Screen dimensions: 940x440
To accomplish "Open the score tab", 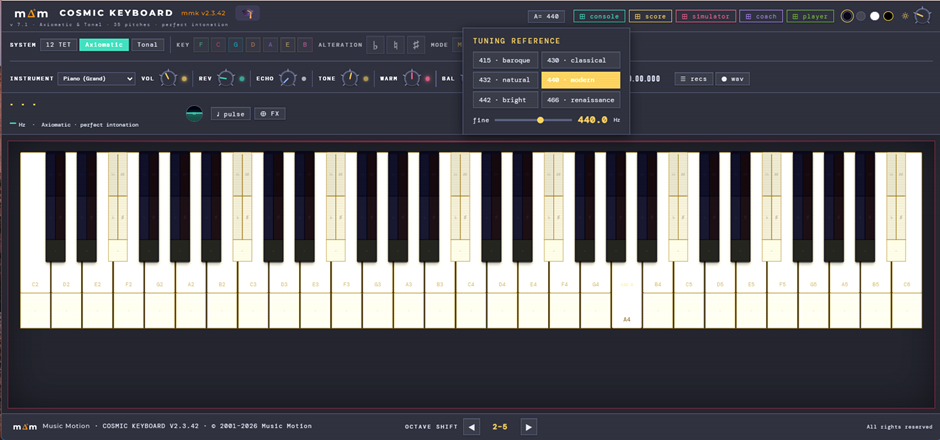I will point(650,16).
